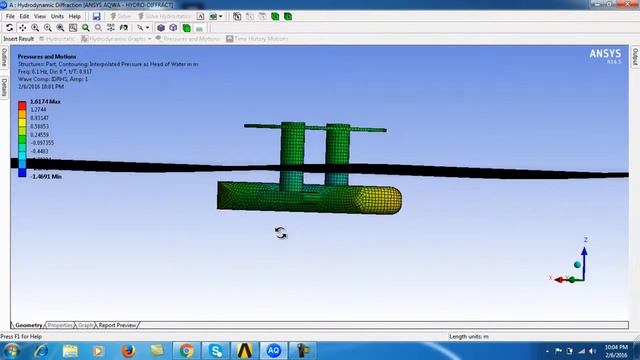Switch to AQWA AQ taskbar icon
640x360 pixels.
point(273,351)
